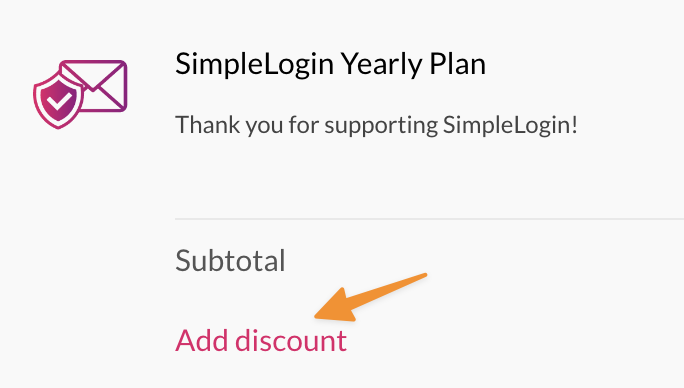684x388 pixels.
Task: Click the word supporting in the description
Action: click(381, 126)
